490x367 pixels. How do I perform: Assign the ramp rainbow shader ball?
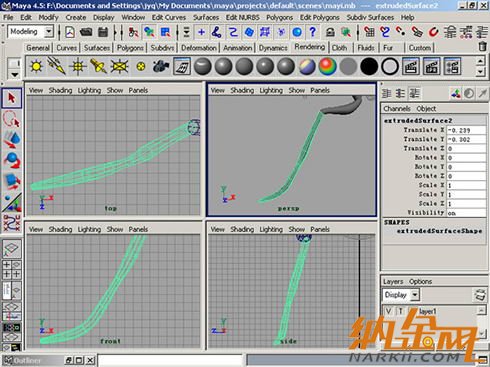click(x=327, y=66)
